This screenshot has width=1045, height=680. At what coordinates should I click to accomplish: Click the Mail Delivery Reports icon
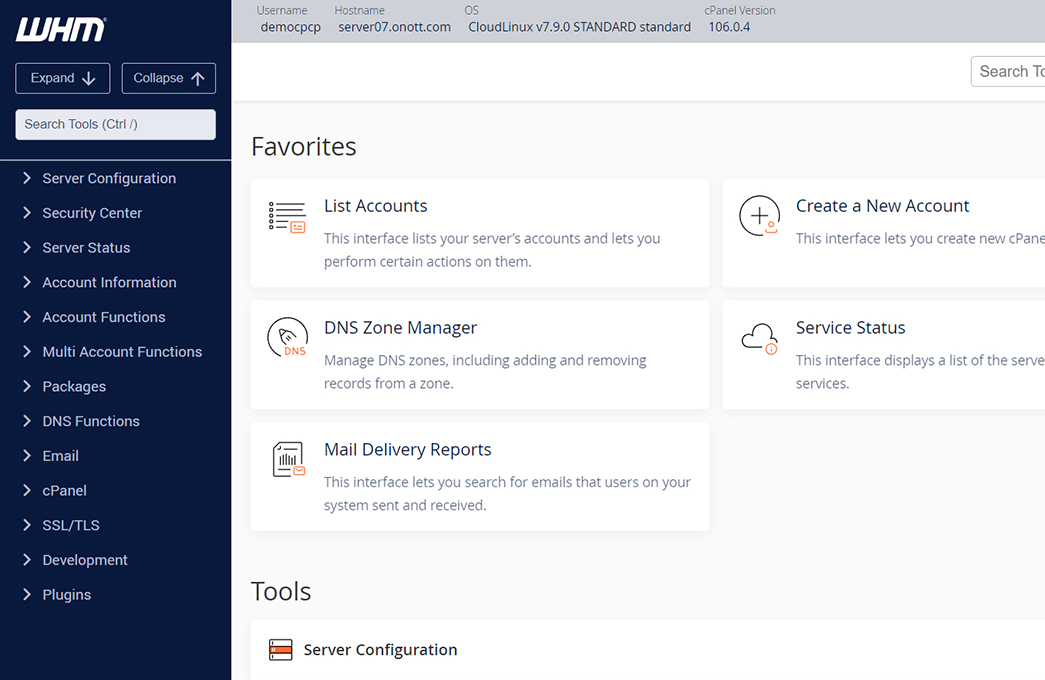[289, 459]
